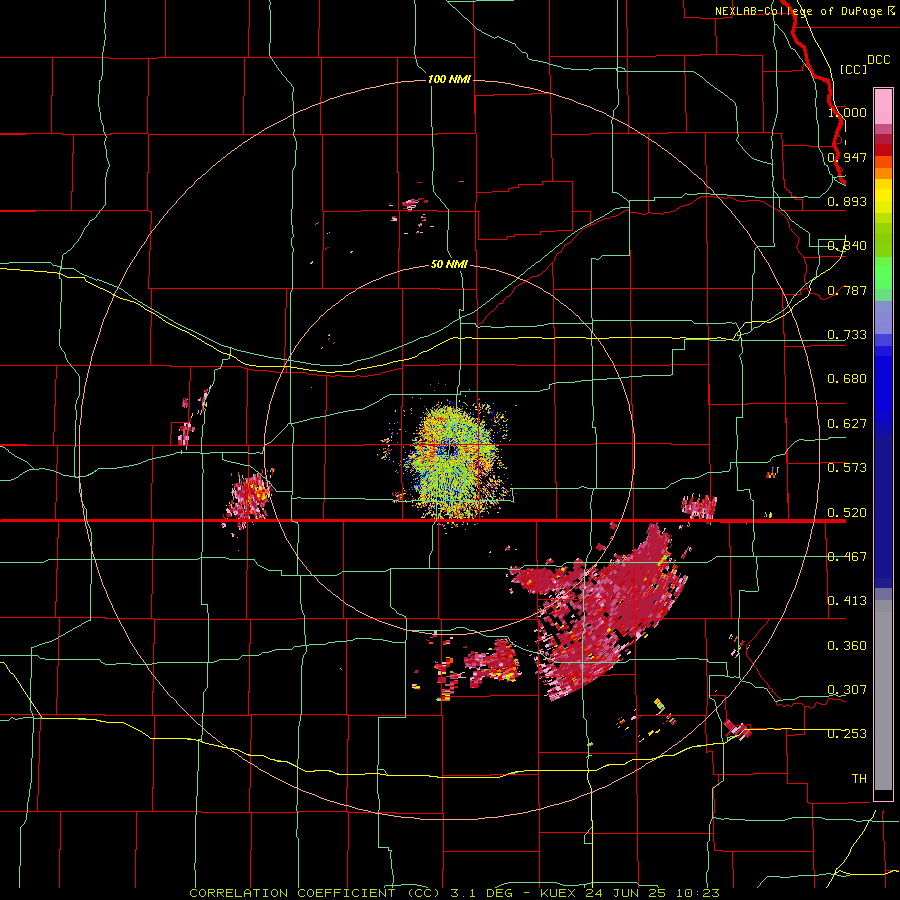Click the 0.787 legend value

(x=847, y=290)
